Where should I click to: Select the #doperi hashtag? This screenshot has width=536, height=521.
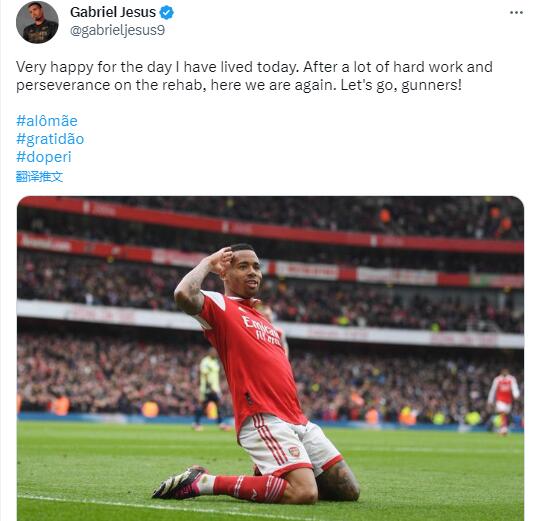coord(44,157)
